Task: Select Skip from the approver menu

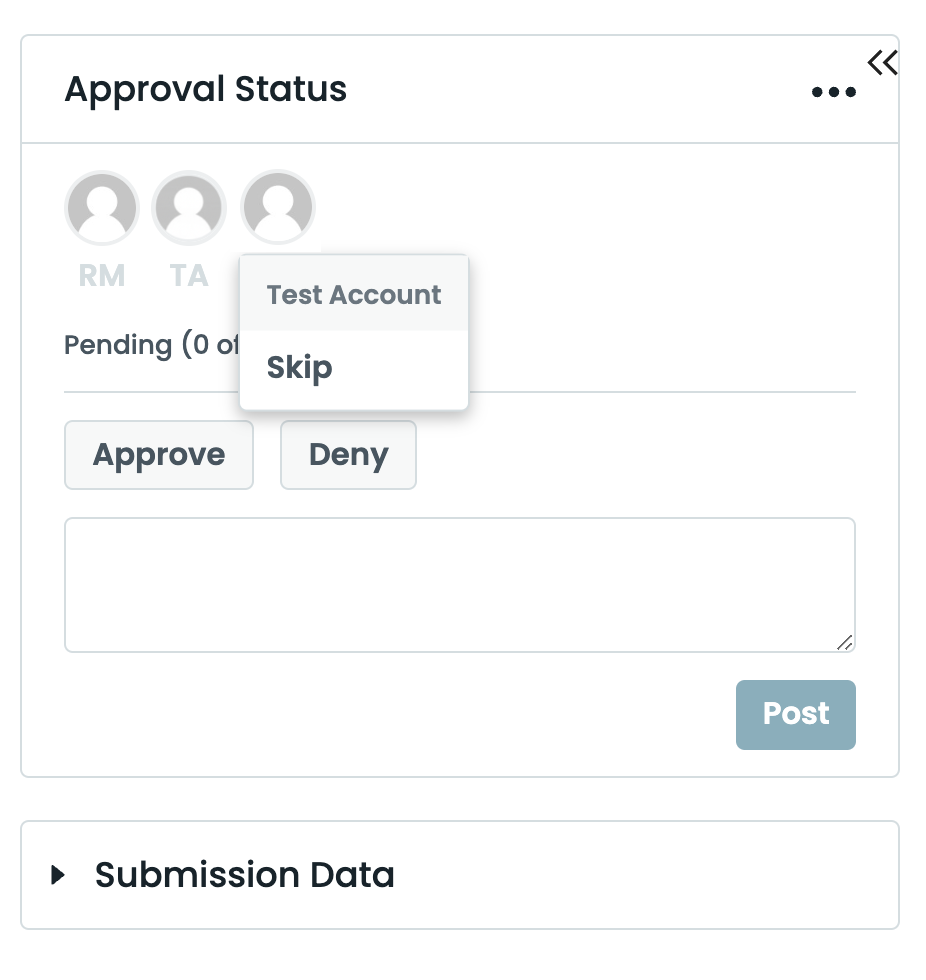Action: (x=299, y=368)
